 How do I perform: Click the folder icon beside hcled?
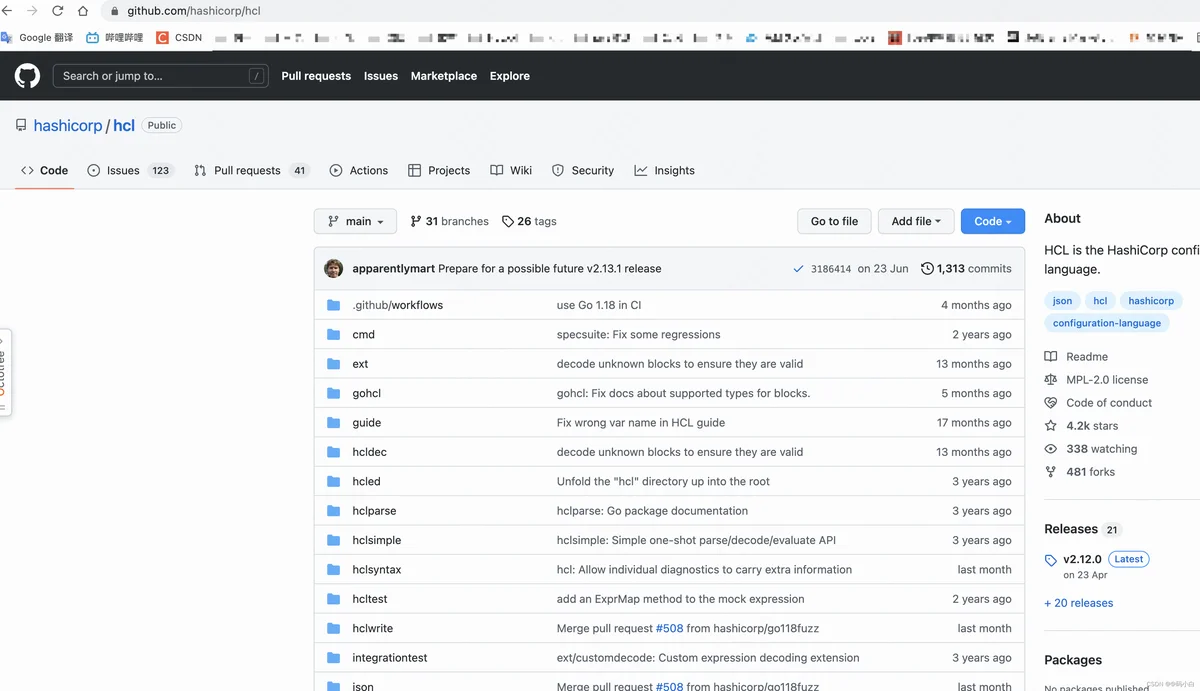(x=334, y=481)
